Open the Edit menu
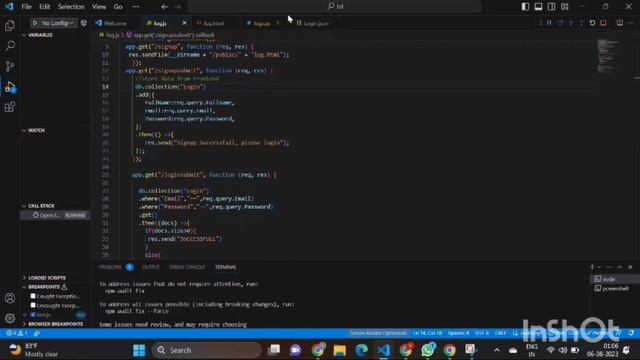 44,7
